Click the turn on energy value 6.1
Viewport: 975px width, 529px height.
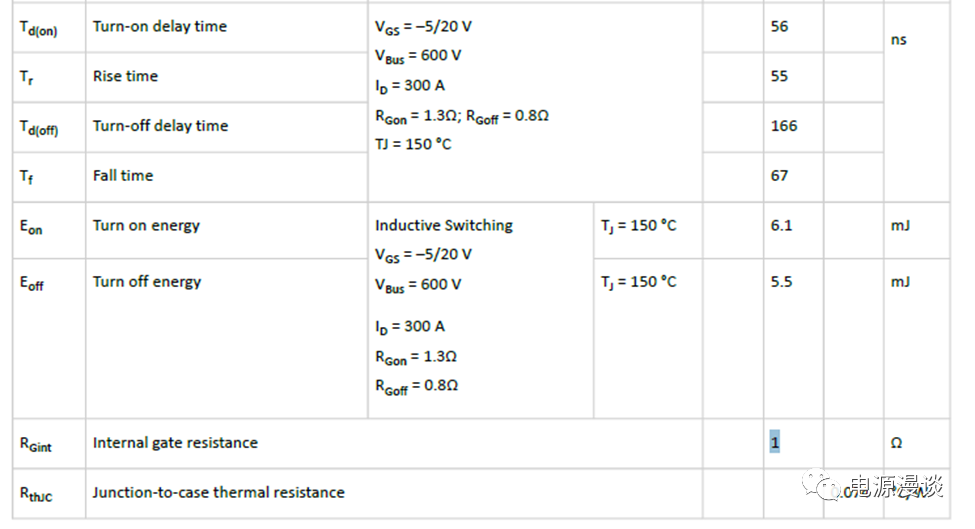tap(781, 225)
